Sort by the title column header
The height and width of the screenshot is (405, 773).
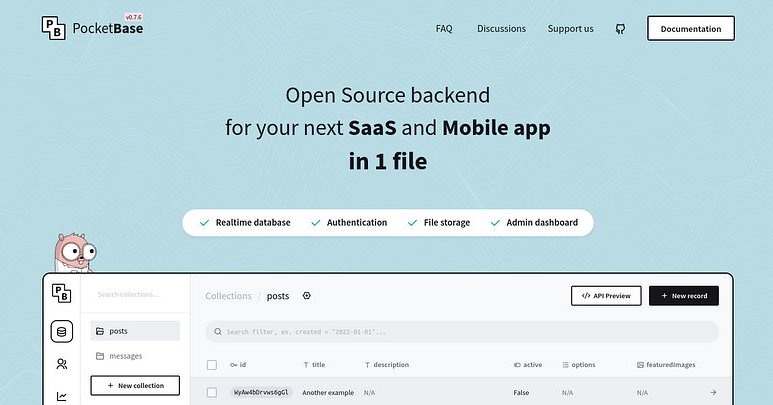[x=314, y=365]
